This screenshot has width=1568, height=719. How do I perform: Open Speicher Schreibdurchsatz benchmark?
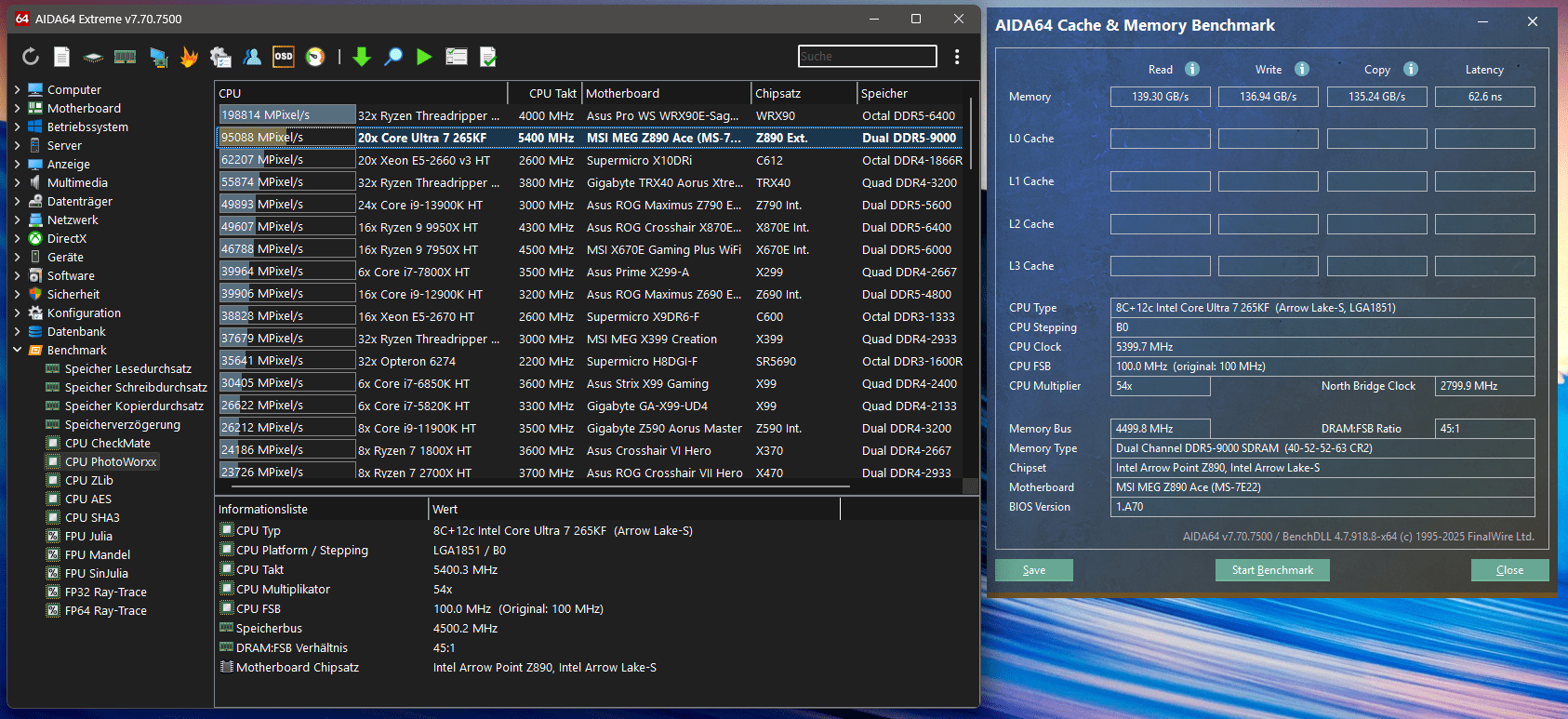[x=136, y=388]
